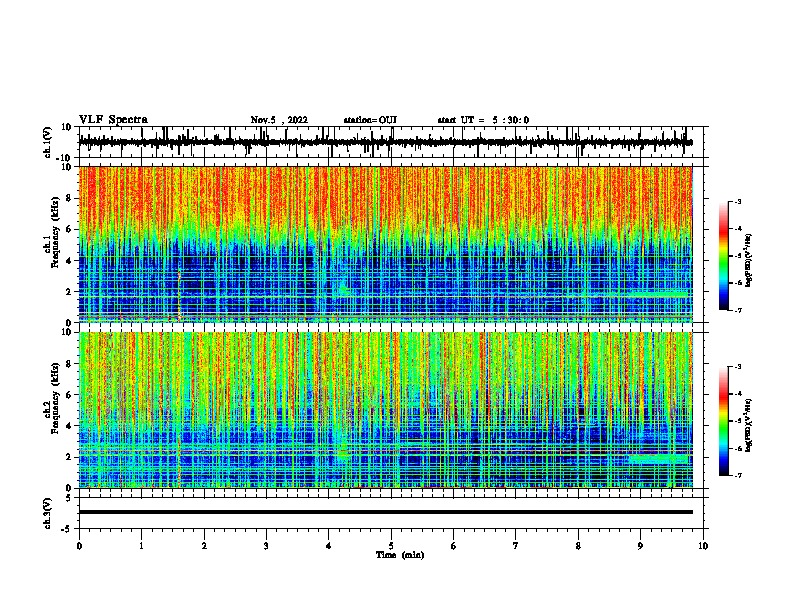
Task: Click time axis tick label "8"
Action: [578, 546]
